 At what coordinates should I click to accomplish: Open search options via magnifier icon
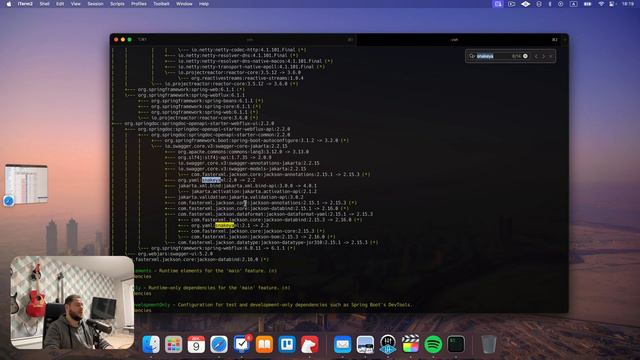(x=472, y=56)
